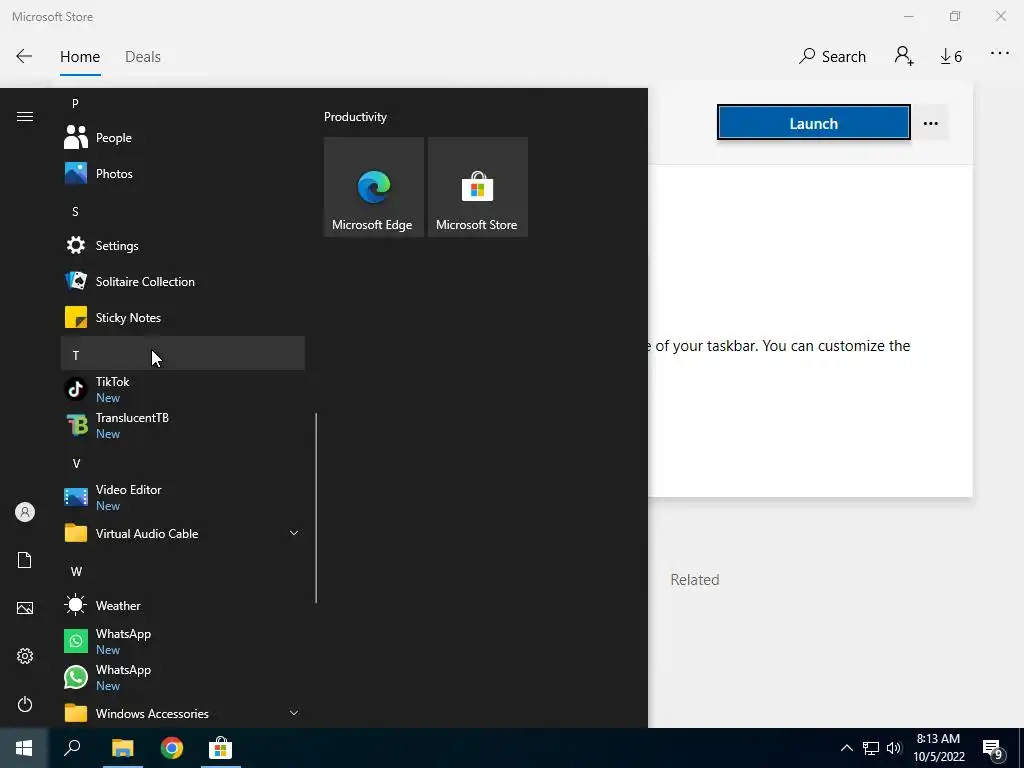1024x768 pixels.
Task: Click the Related heading in Store
Action: pyautogui.click(x=695, y=580)
